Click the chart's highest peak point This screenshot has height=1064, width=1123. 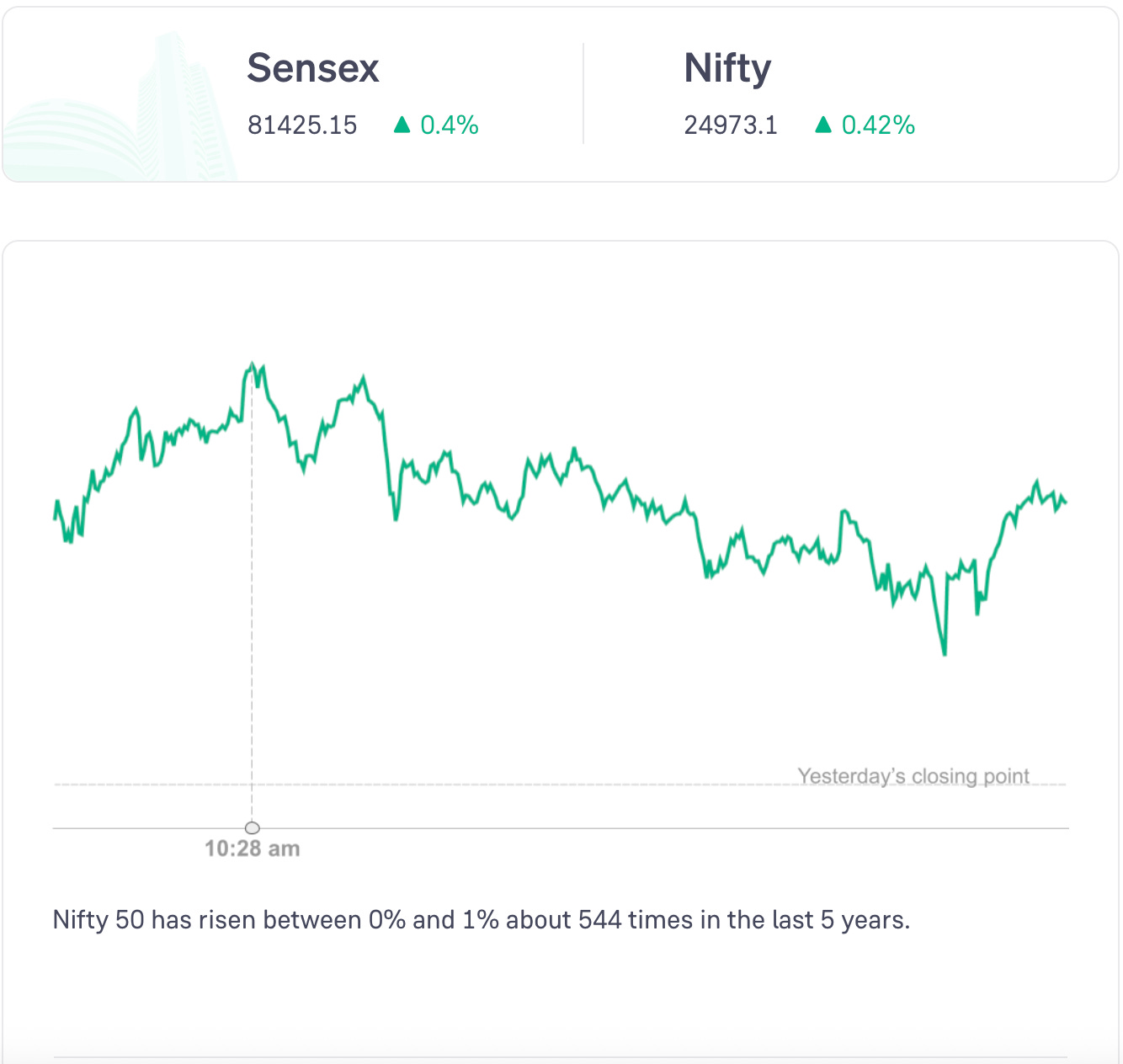pos(252,364)
